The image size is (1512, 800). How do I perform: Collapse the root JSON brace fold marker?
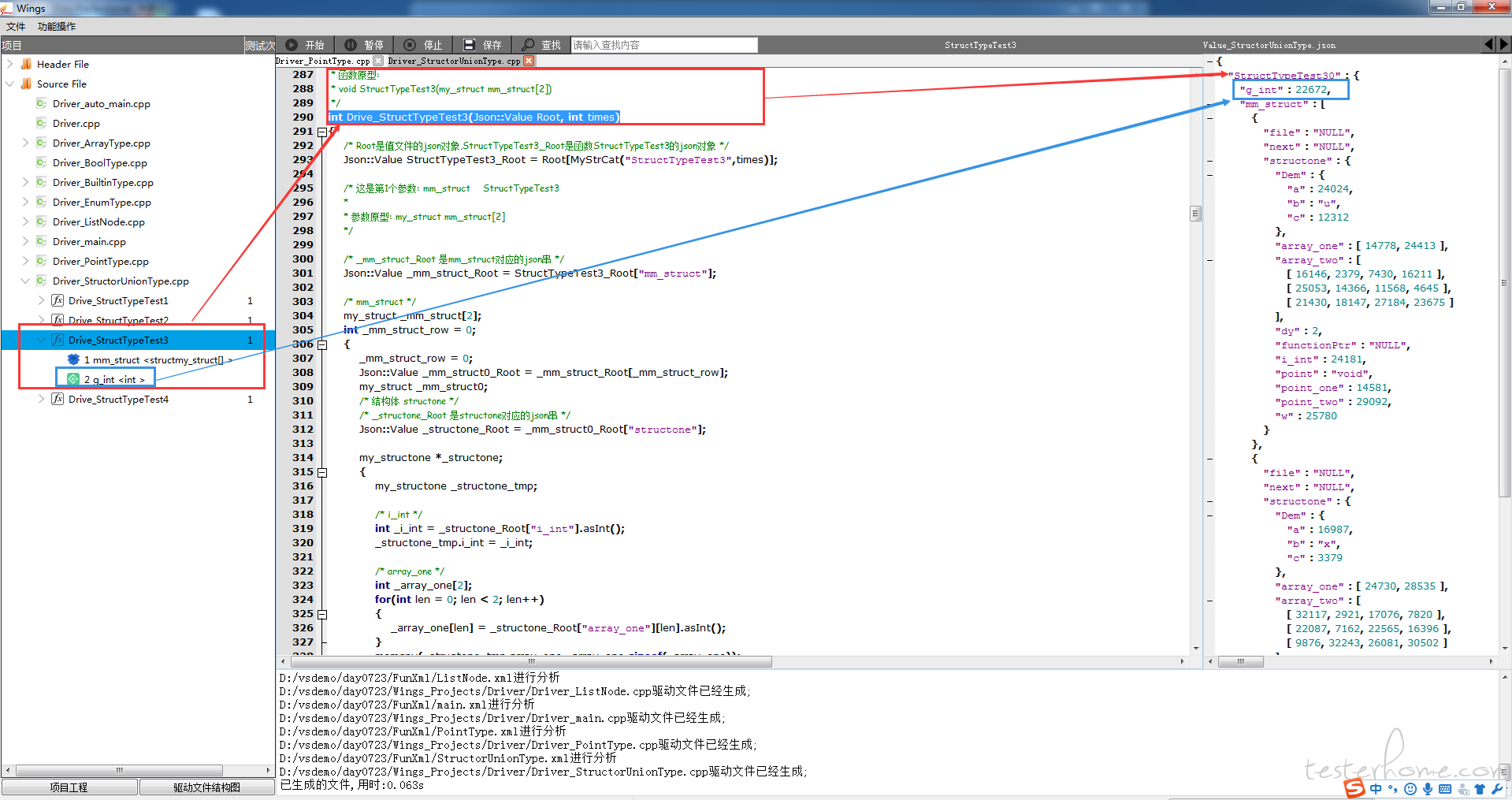coord(1210,61)
